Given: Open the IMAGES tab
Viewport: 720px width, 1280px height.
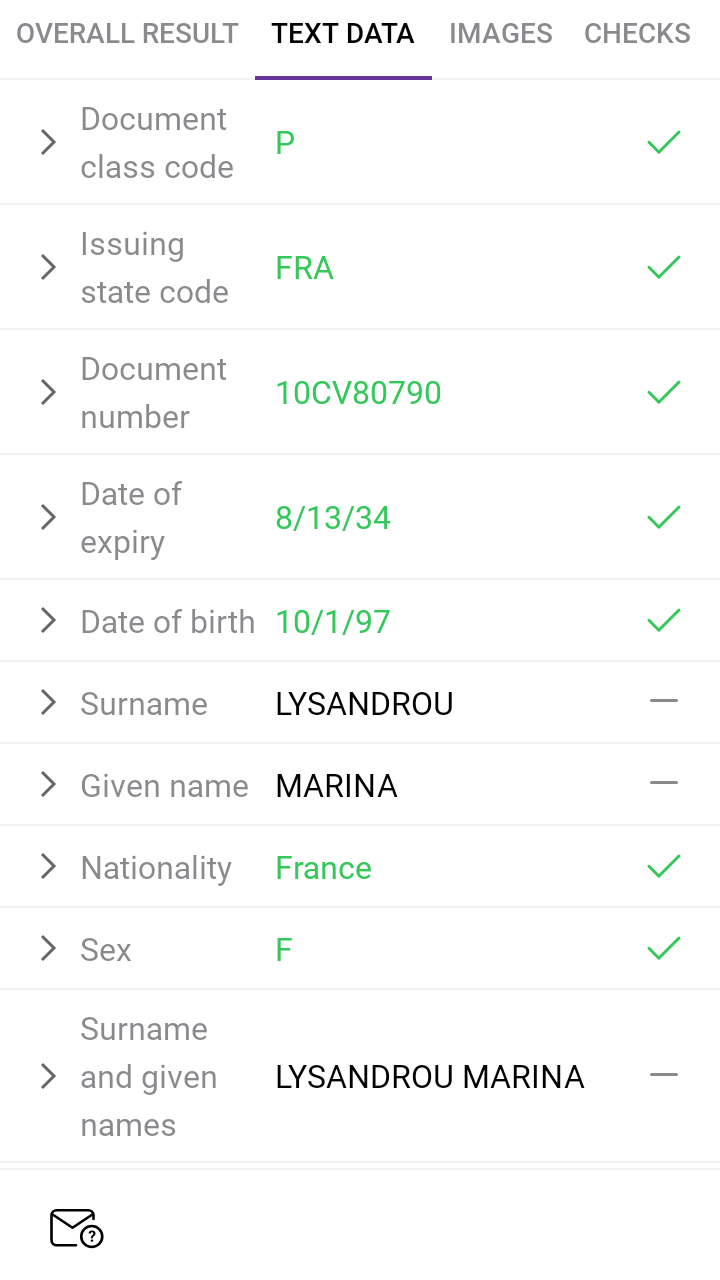Looking at the screenshot, I should 500,34.
